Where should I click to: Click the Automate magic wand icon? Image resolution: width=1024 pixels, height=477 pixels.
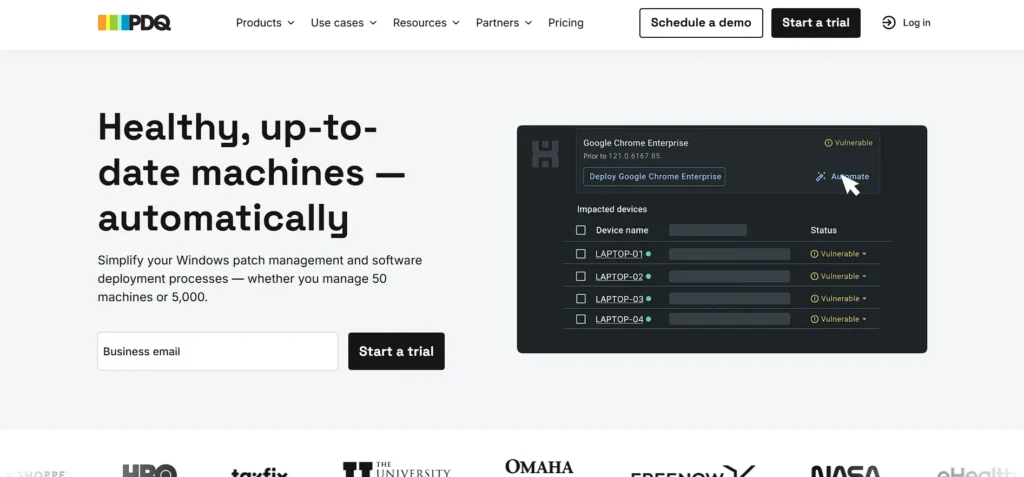[x=821, y=177]
